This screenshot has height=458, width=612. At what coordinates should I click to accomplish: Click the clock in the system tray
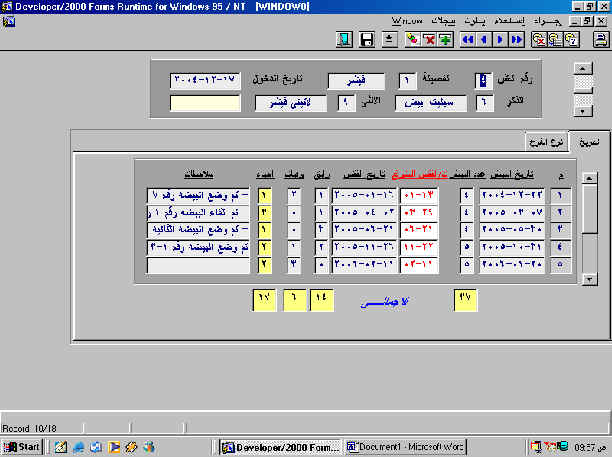tap(589, 447)
